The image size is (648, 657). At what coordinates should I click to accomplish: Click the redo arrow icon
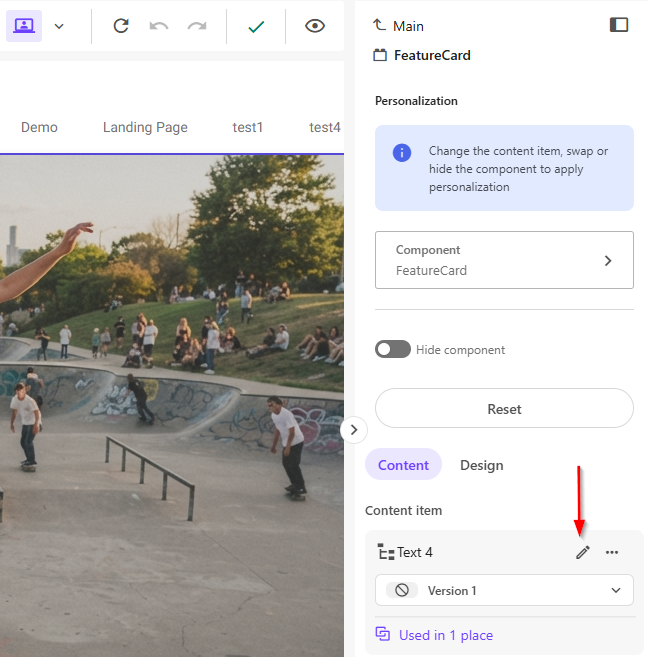(197, 26)
